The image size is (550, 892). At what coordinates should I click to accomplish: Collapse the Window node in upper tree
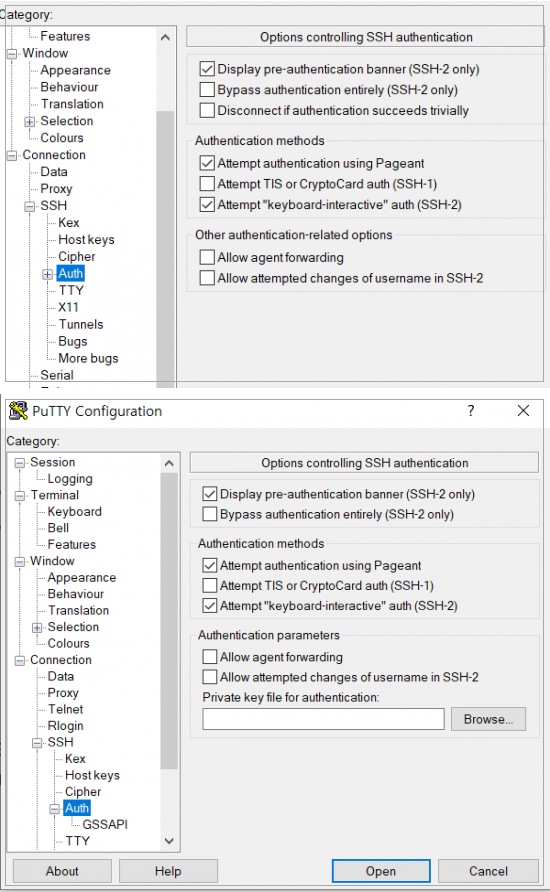(x=12, y=54)
